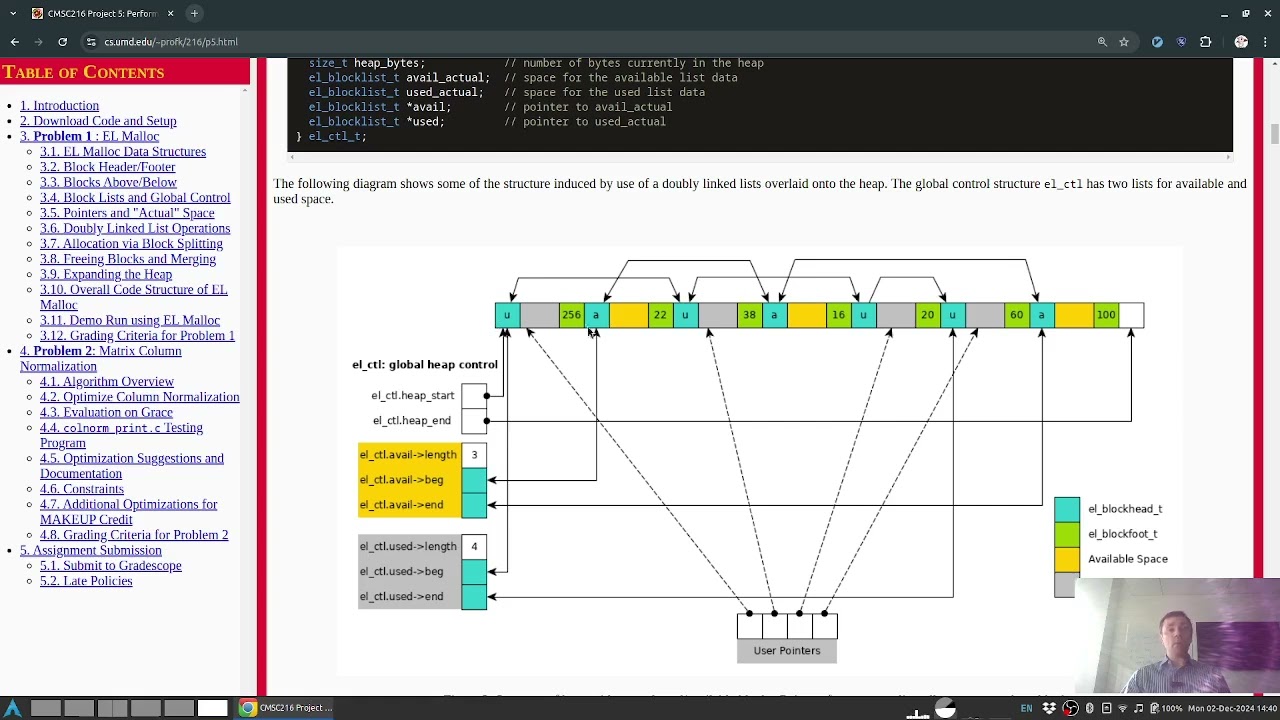Screen dimensions: 1280x720
Task: Open the Chrome profile avatar
Action: pyautogui.click(x=1241, y=42)
